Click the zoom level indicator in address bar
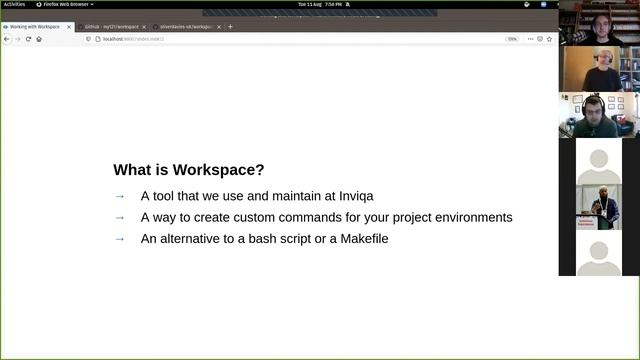640x360 pixels. 512,39
